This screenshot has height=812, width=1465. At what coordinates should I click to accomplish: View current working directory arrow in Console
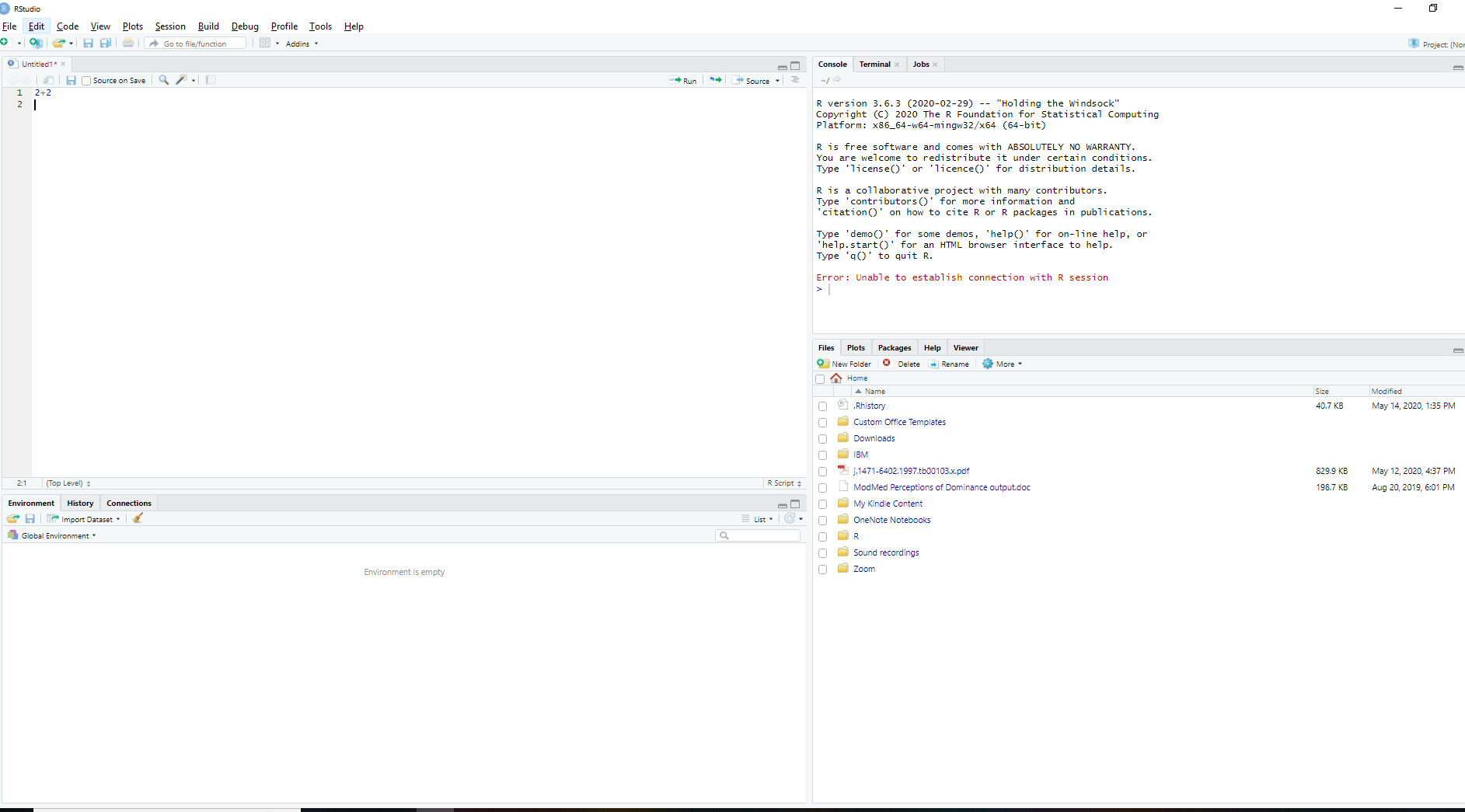[x=837, y=79]
